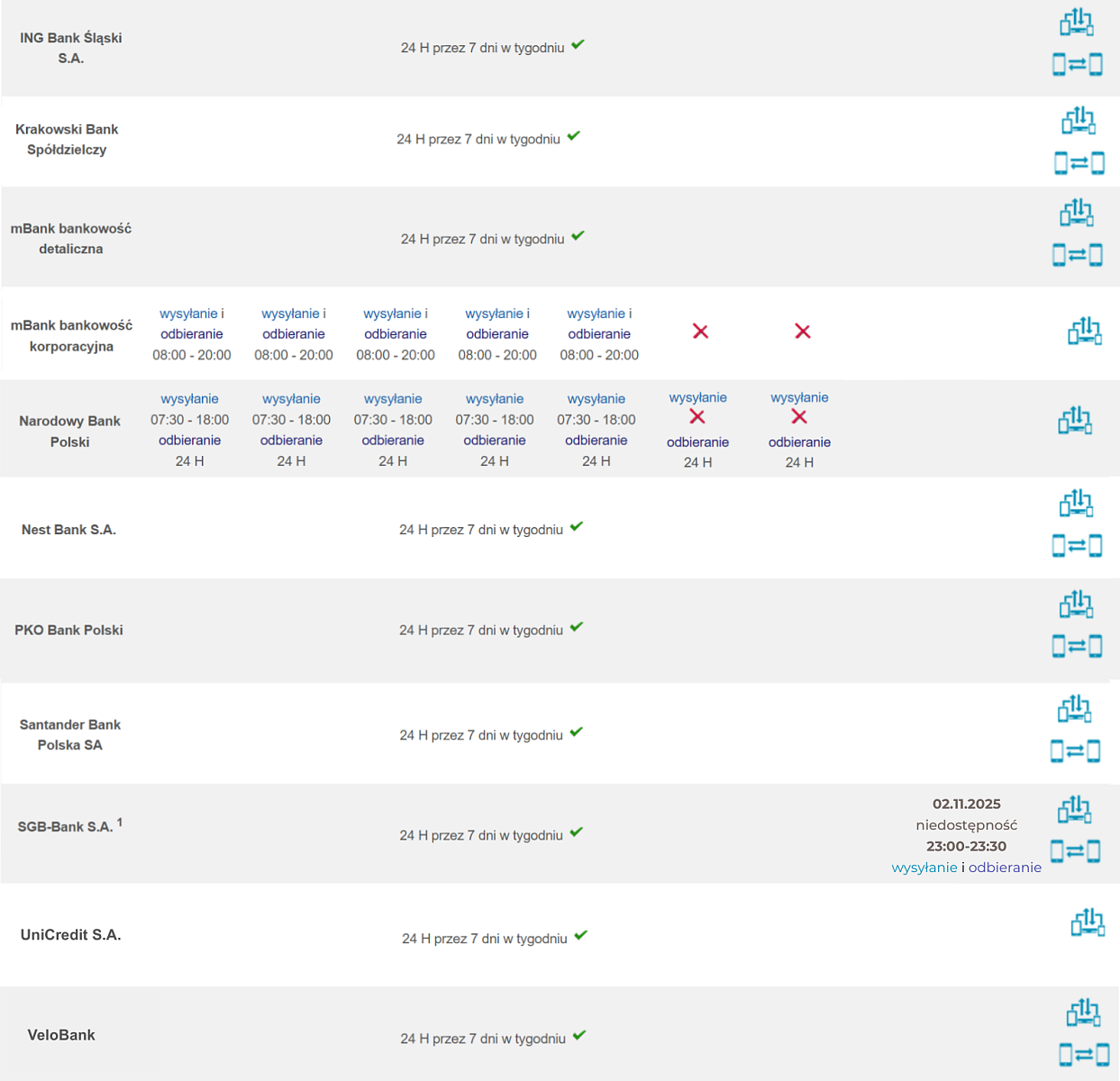Screen dimensions: 1120x1081
Task: Click the last red X in Narodowy Bank Polski row
Action: (799, 417)
